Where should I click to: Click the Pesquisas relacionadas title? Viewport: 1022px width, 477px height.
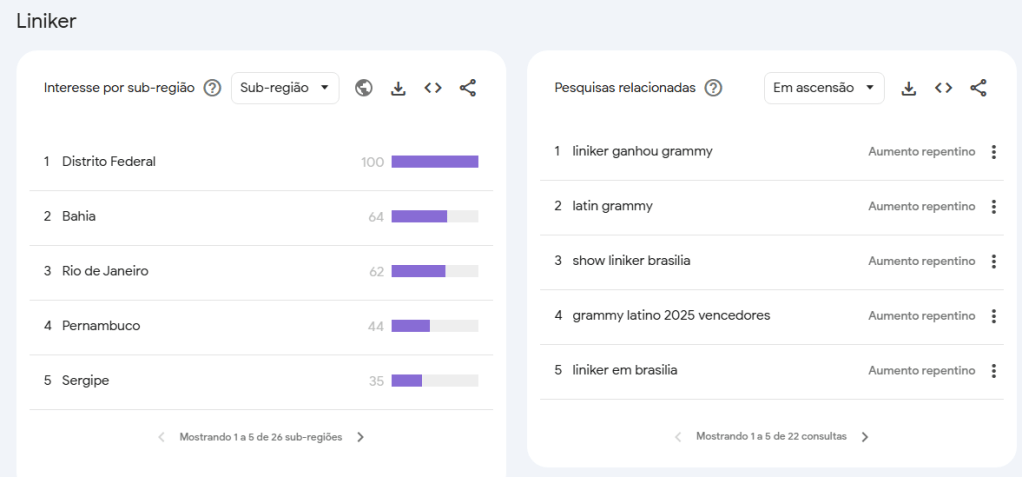pos(624,88)
